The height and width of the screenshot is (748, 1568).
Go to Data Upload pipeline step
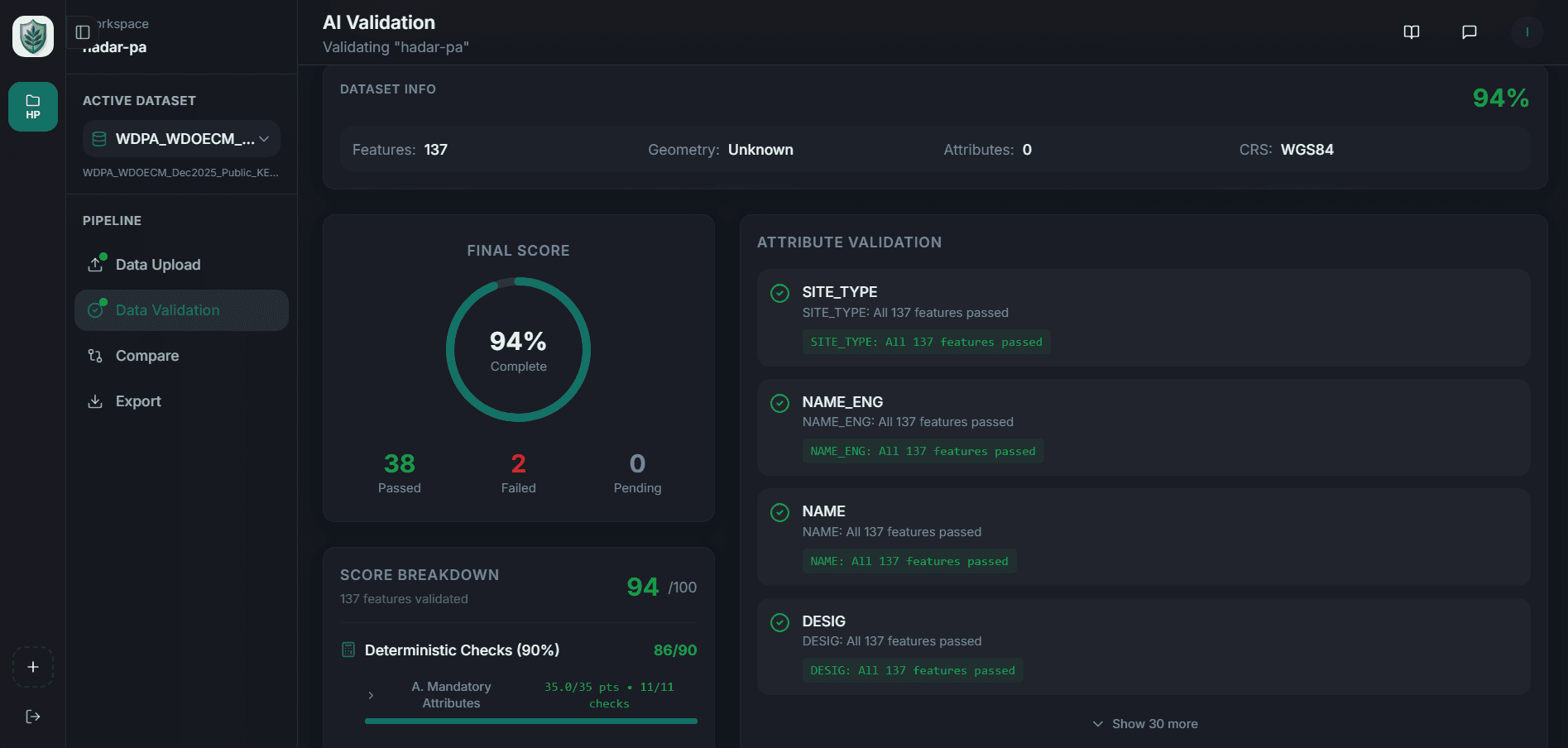coord(181,265)
